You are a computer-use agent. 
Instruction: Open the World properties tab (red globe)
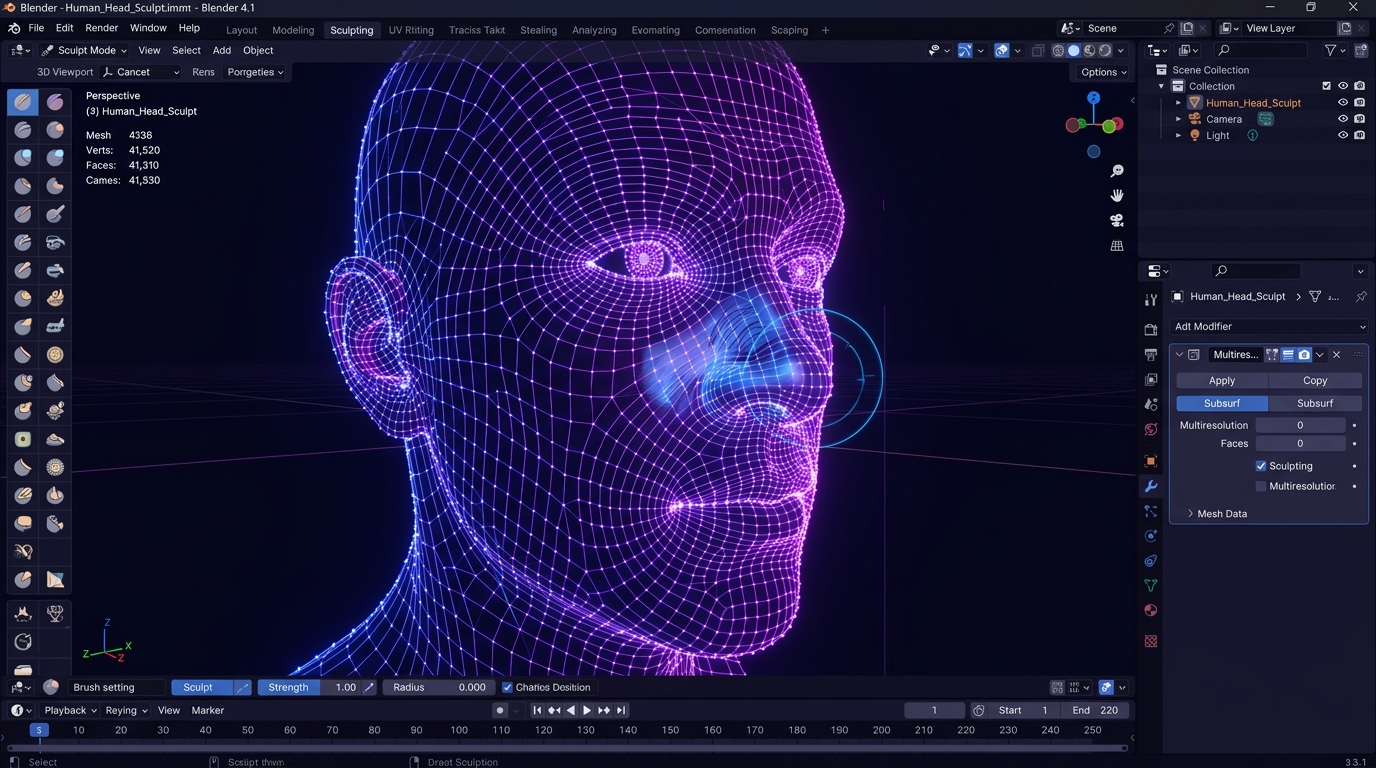[x=1151, y=429]
